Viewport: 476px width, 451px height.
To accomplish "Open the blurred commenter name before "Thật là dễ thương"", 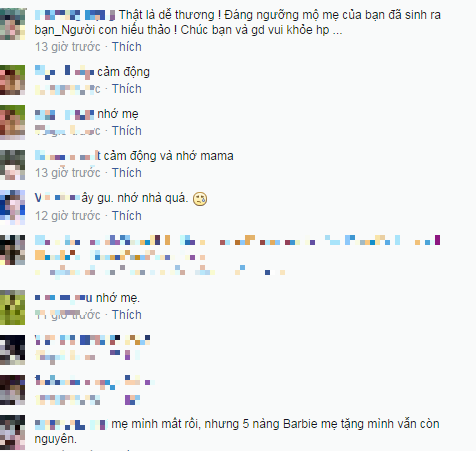I will pos(75,15).
